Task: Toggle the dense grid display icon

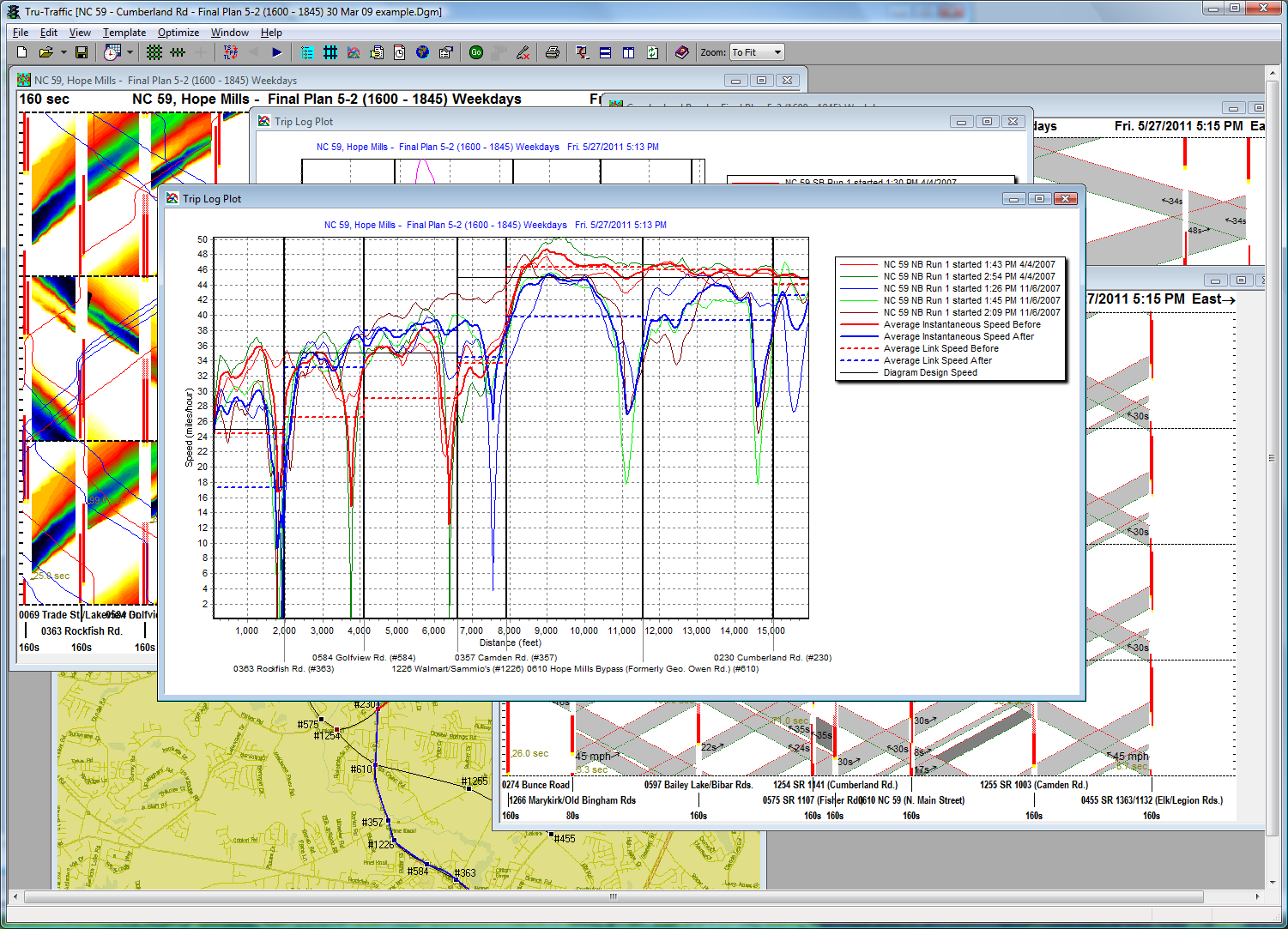Action: (154, 52)
